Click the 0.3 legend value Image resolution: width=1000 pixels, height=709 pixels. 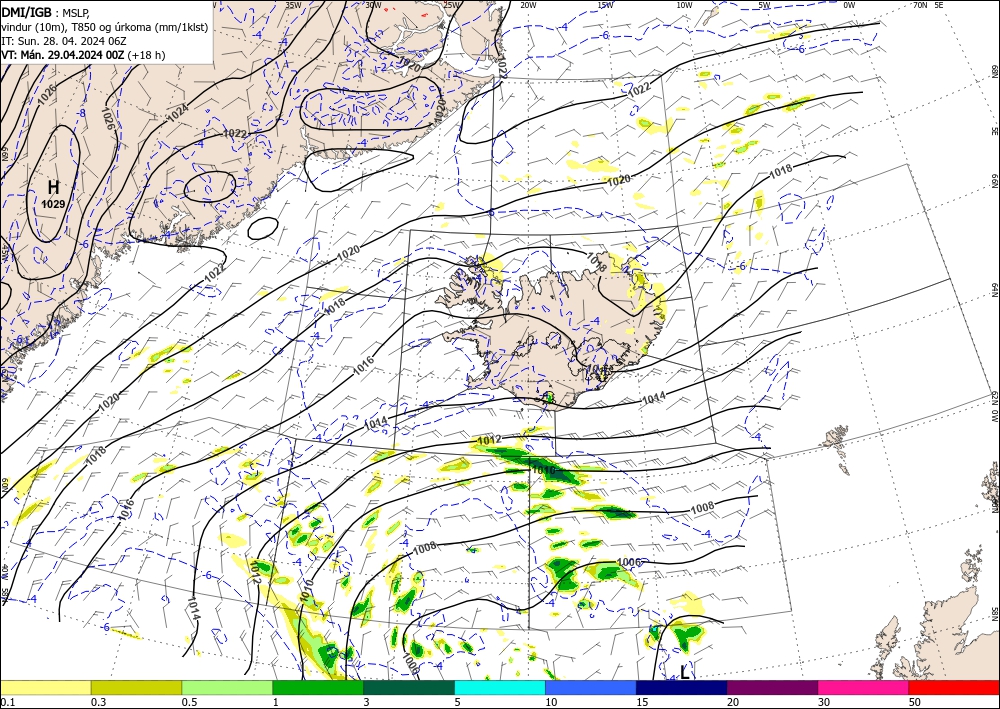pyautogui.click(x=98, y=701)
